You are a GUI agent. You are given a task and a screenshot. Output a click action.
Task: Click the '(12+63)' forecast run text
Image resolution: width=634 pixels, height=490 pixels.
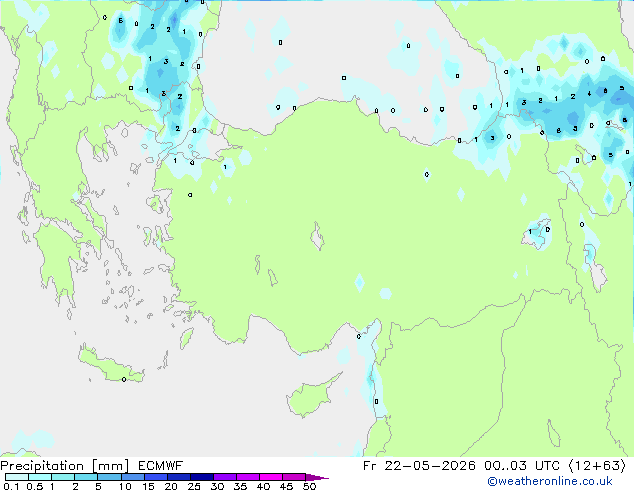point(597,466)
